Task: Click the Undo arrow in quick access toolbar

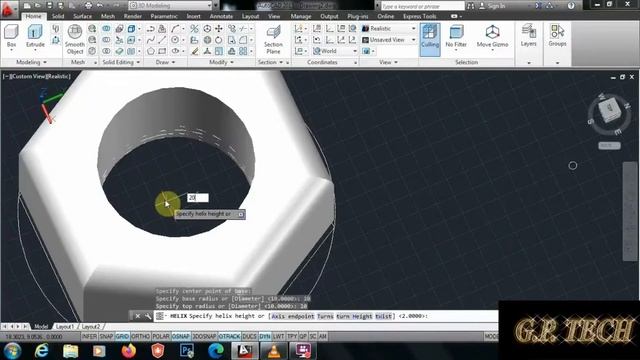Action: coord(100,6)
